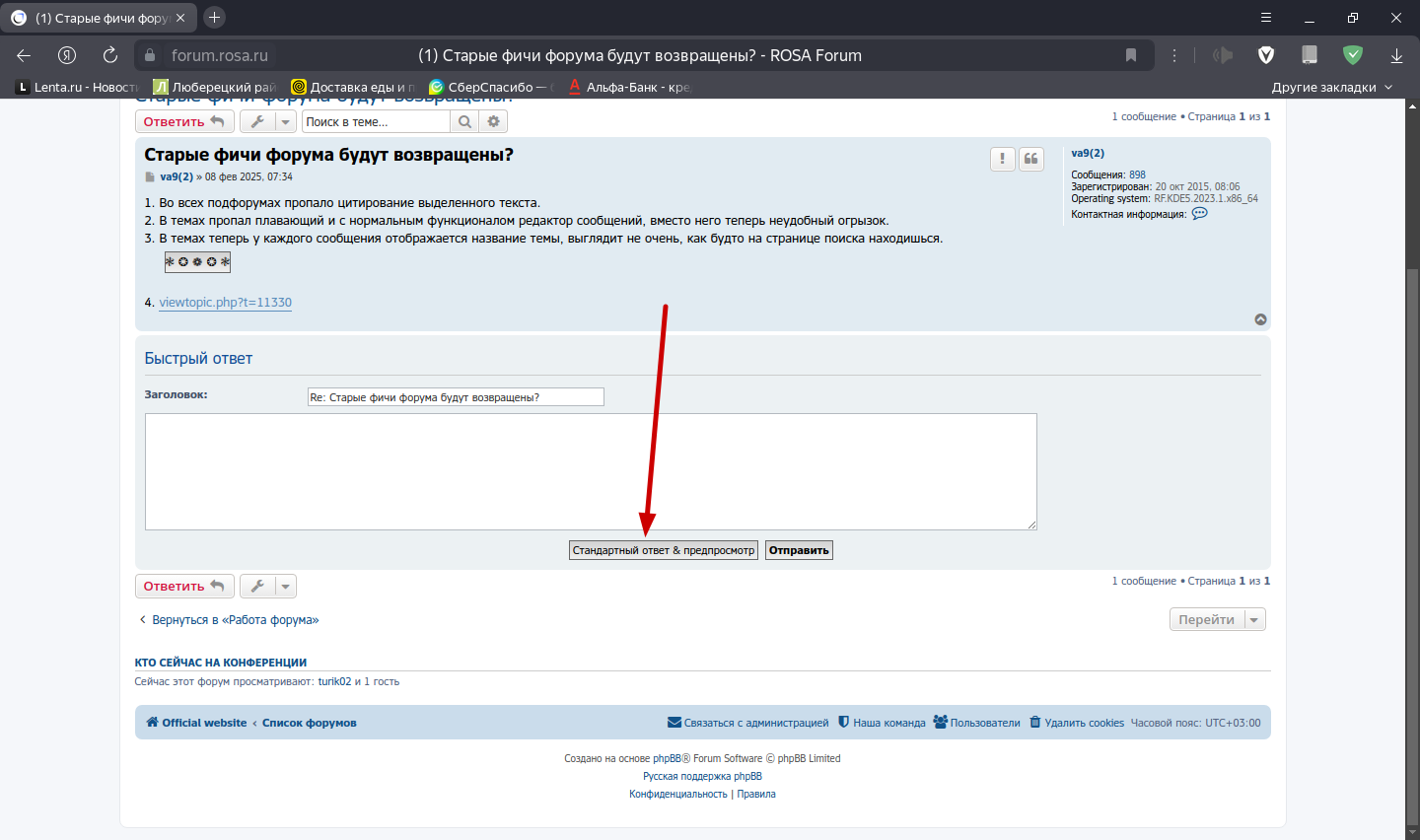
Task: Click the post title Старые фичи форума будут возвращены?
Action: (328, 155)
